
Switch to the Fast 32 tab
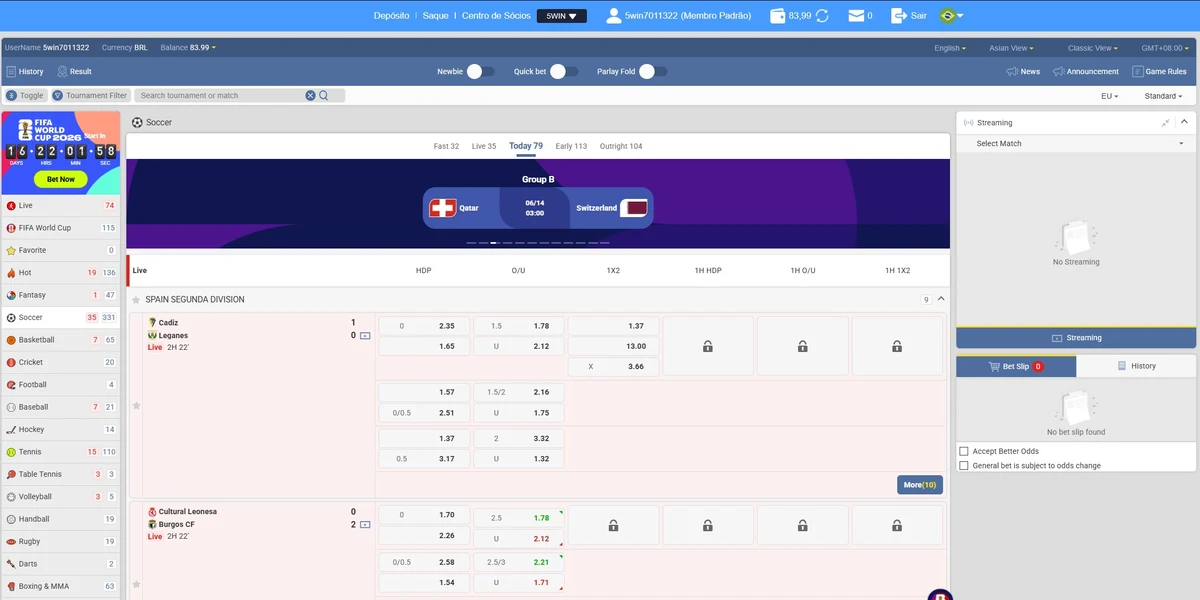[x=446, y=146]
